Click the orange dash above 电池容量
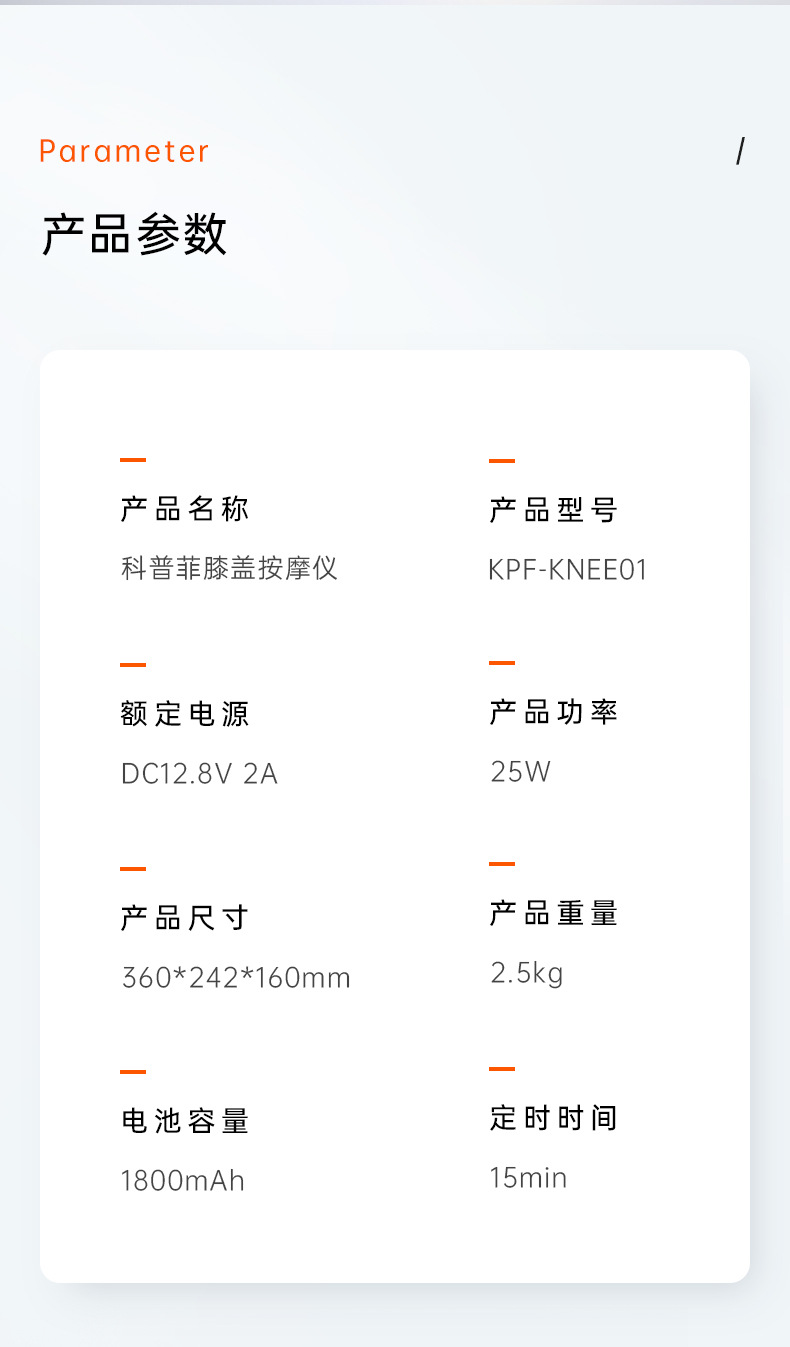Screen dimensions: 790x1347 (x=133, y=1071)
